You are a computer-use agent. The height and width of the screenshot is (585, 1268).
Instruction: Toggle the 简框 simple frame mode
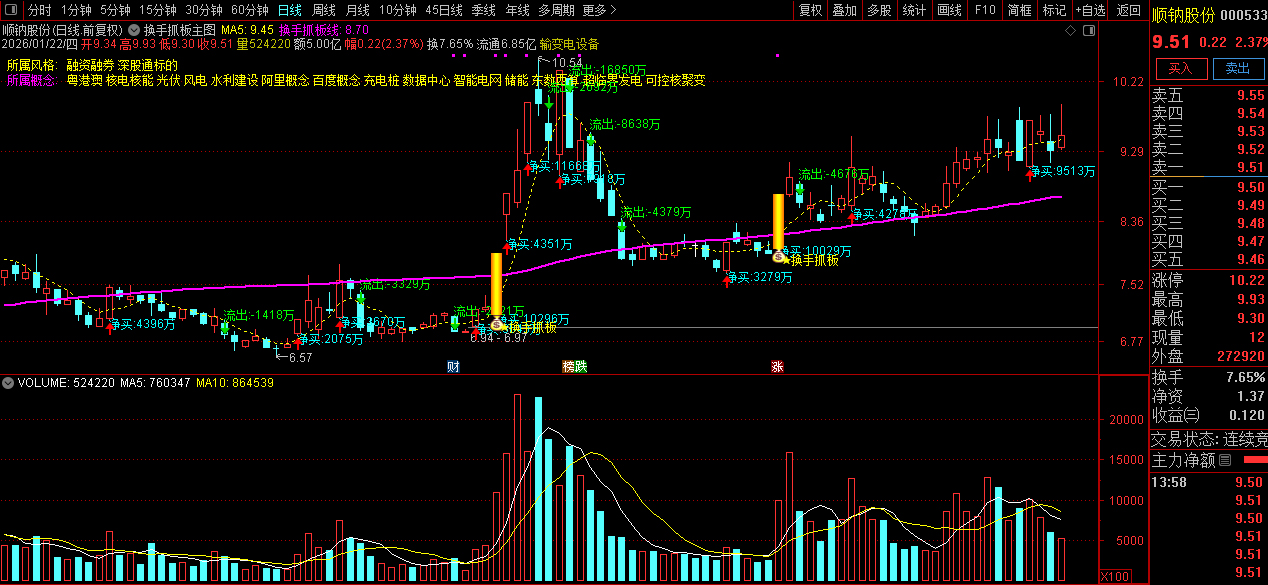pyautogui.click(x=1020, y=10)
